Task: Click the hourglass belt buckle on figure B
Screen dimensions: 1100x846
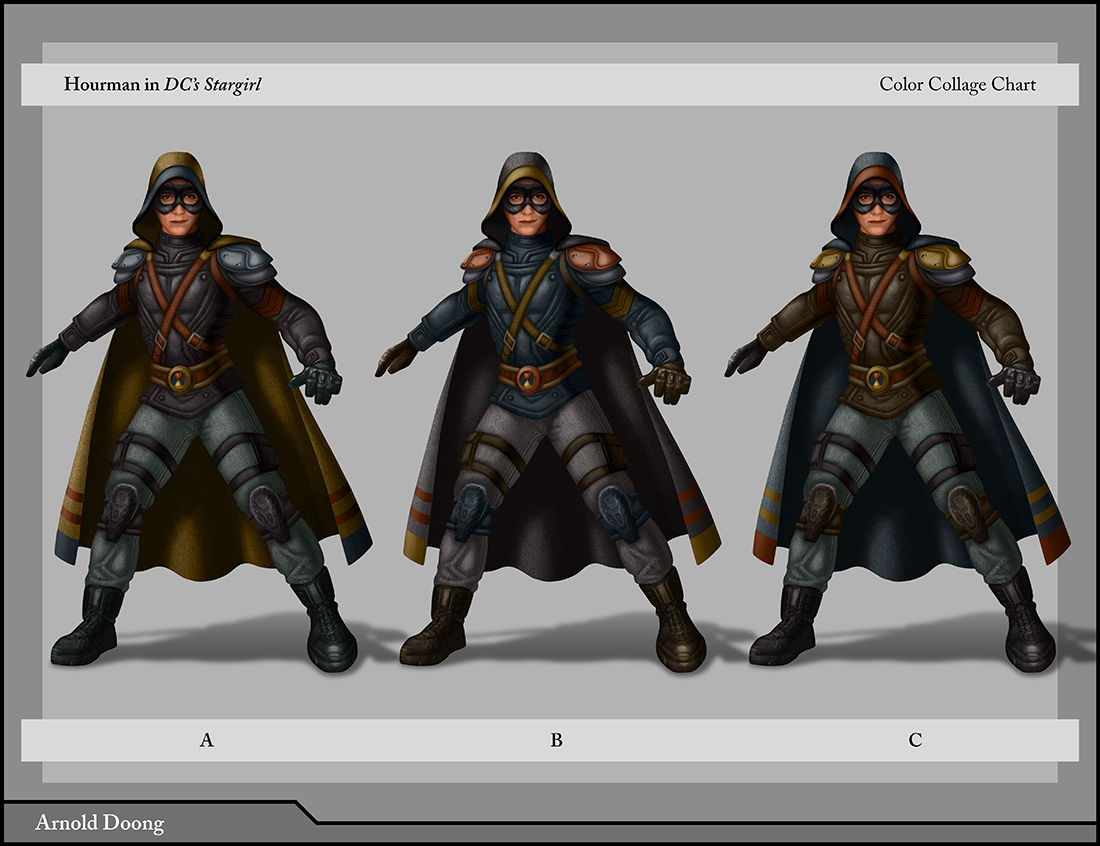Action: click(529, 378)
